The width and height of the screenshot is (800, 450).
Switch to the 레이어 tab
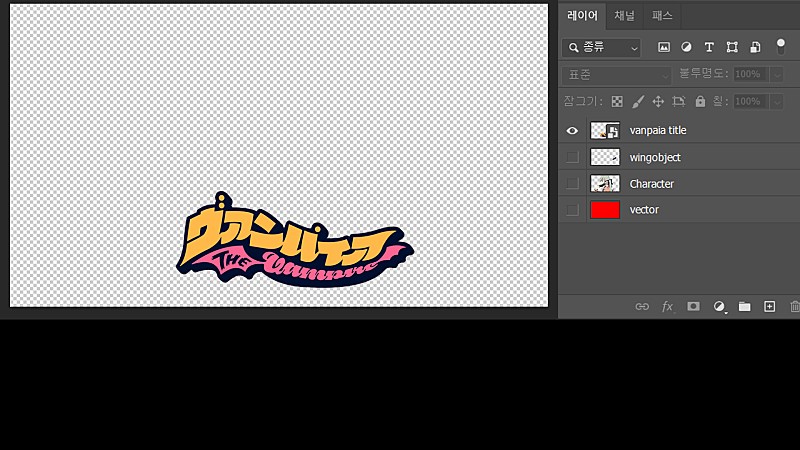coord(582,16)
